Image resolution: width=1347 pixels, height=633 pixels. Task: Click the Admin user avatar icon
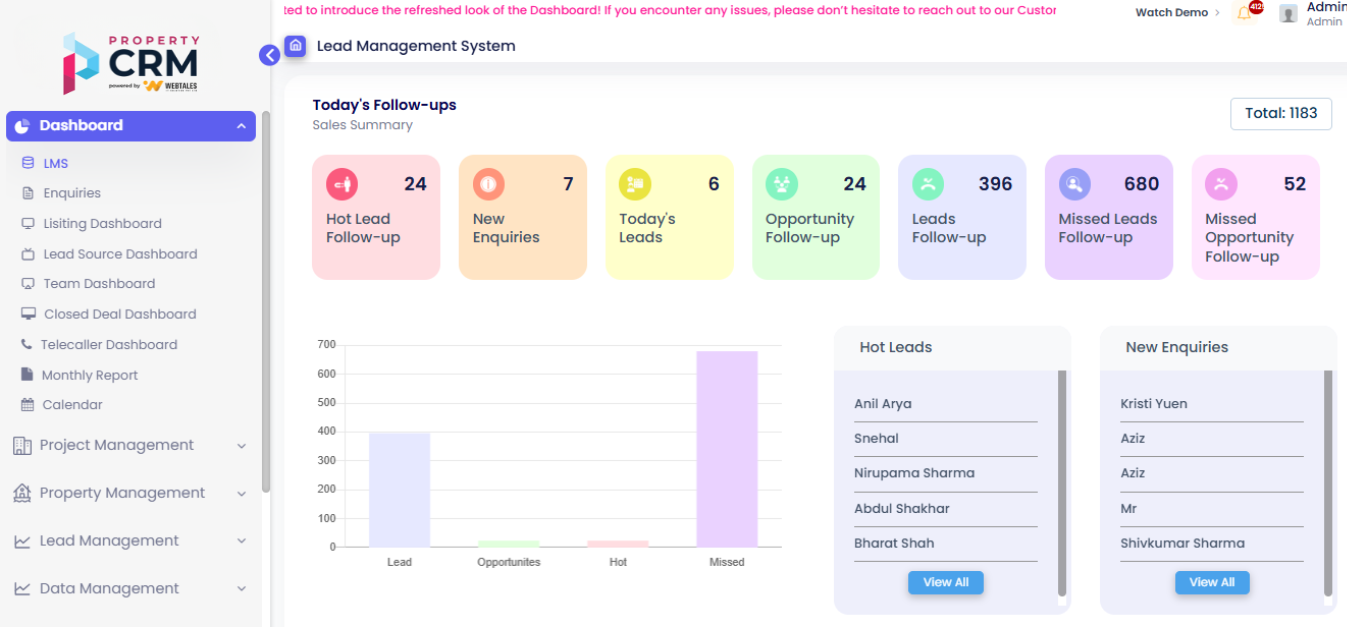coord(1288,13)
